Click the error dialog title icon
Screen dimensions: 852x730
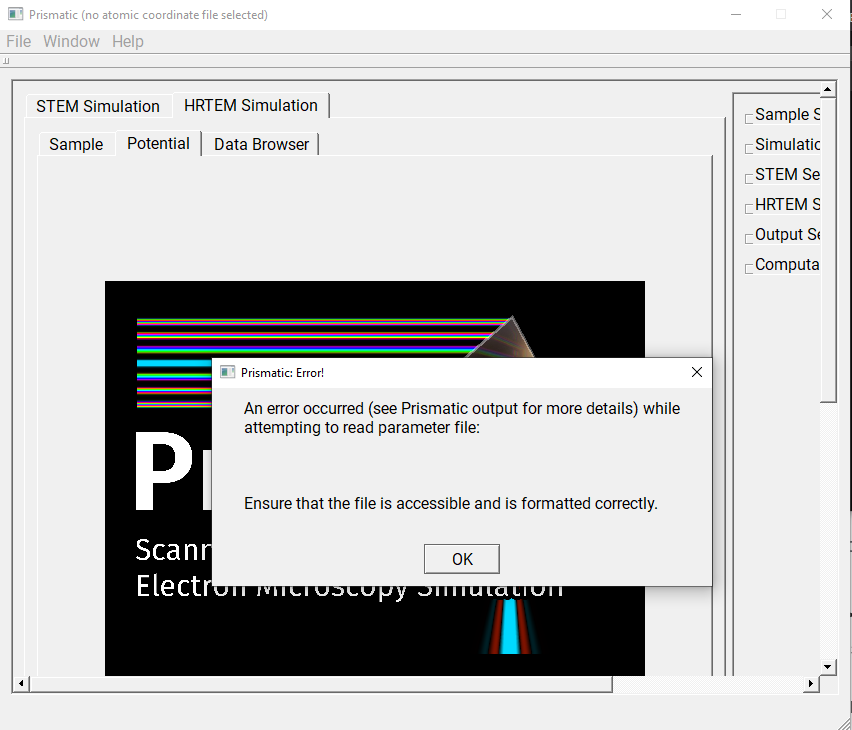tap(227, 372)
